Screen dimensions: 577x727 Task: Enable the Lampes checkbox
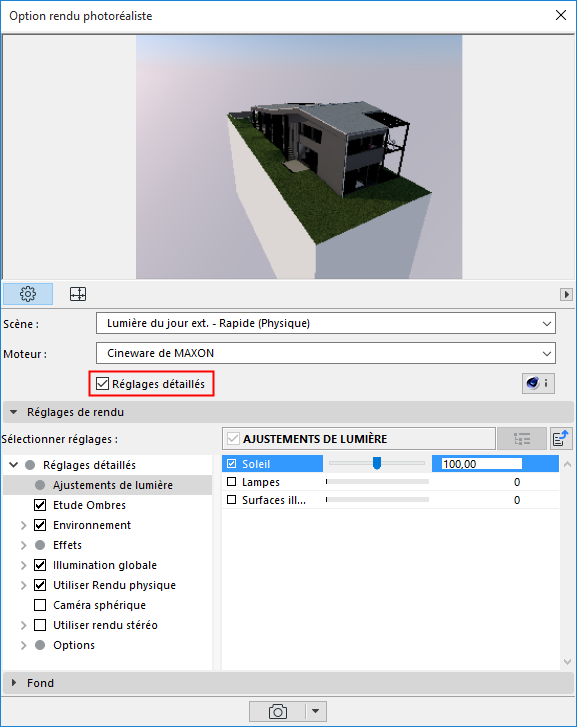(231, 482)
